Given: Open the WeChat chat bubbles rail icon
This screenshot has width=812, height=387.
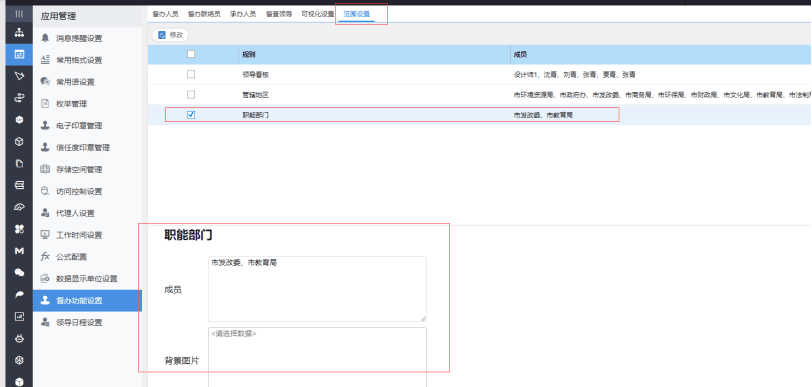Looking at the screenshot, I should pyautogui.click(x=19, y=273).
